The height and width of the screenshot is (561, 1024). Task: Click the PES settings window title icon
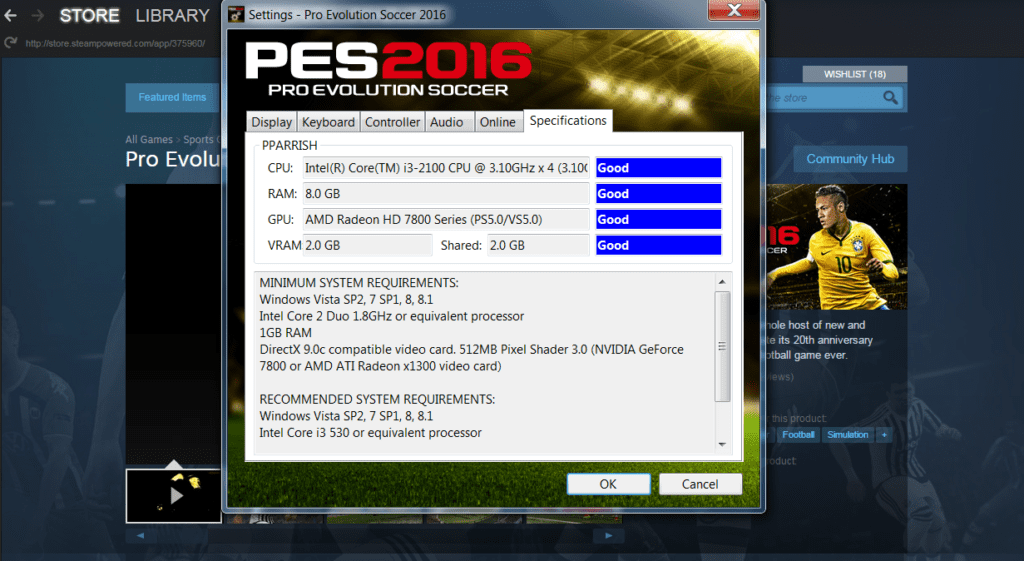pyautogui.click(x=236, y=15)
